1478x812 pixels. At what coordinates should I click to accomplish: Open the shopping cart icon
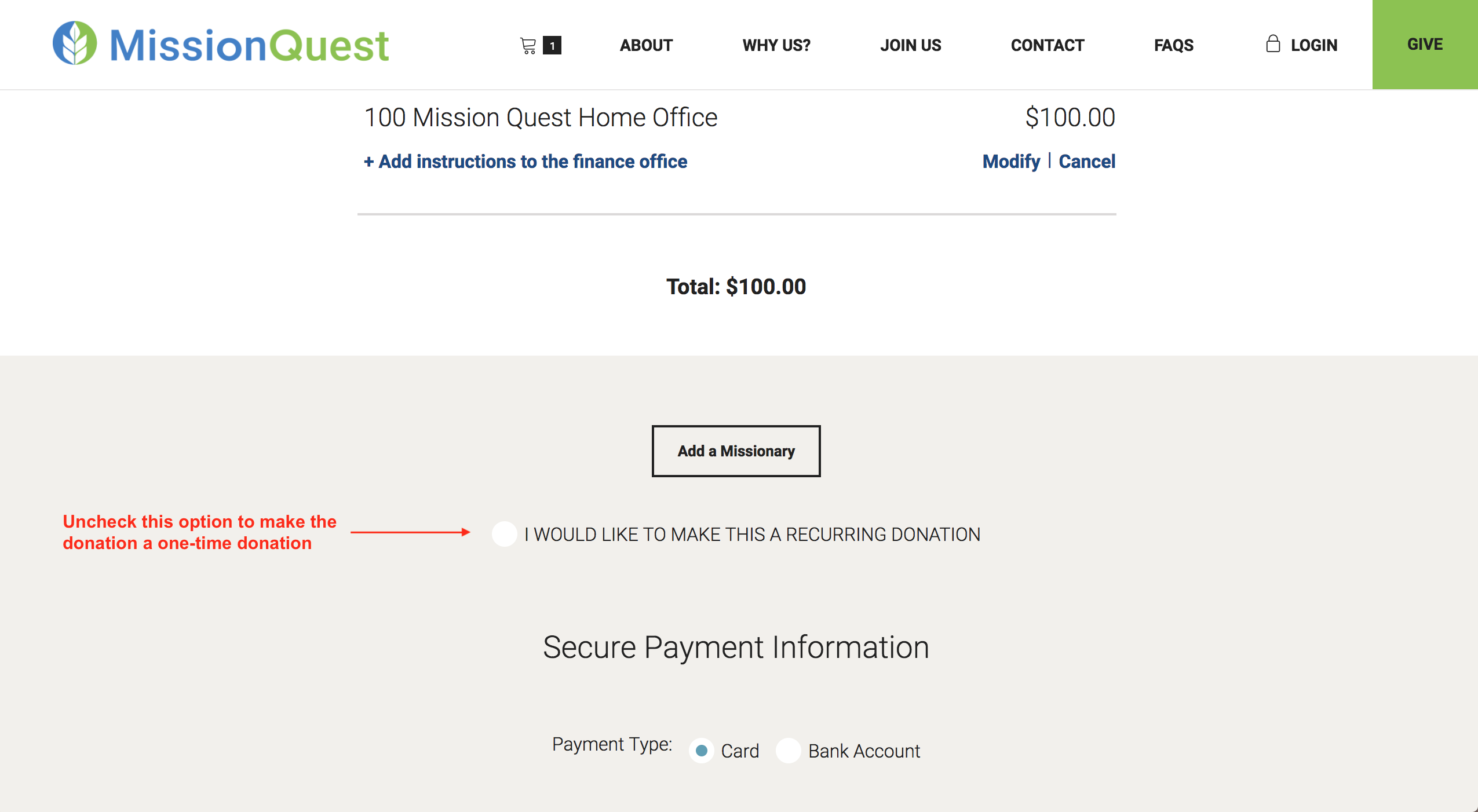528,44
